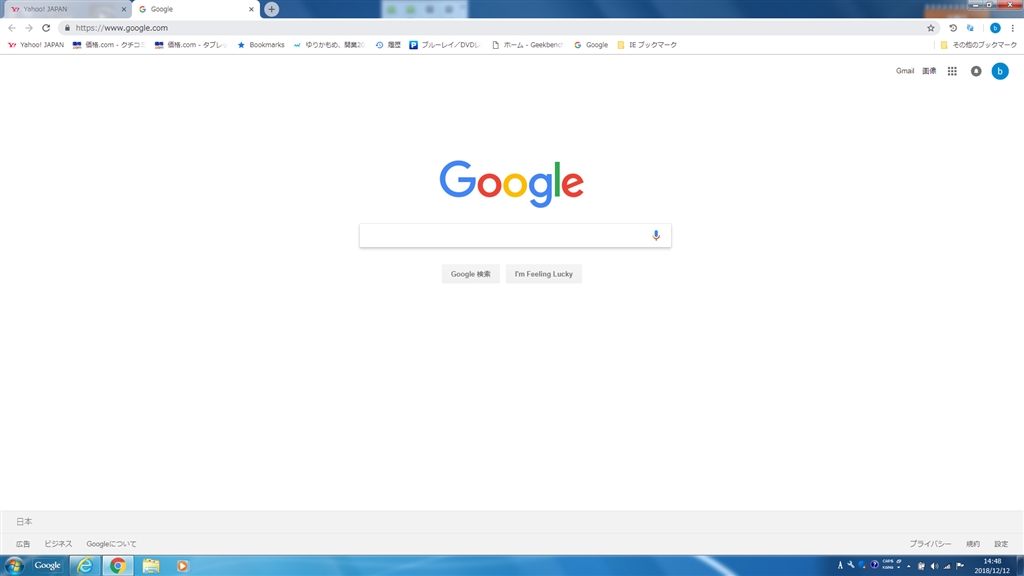Open the 設定 footer menu
Viewport: 1024px width, 576px height.
(x=1001, y=544)
